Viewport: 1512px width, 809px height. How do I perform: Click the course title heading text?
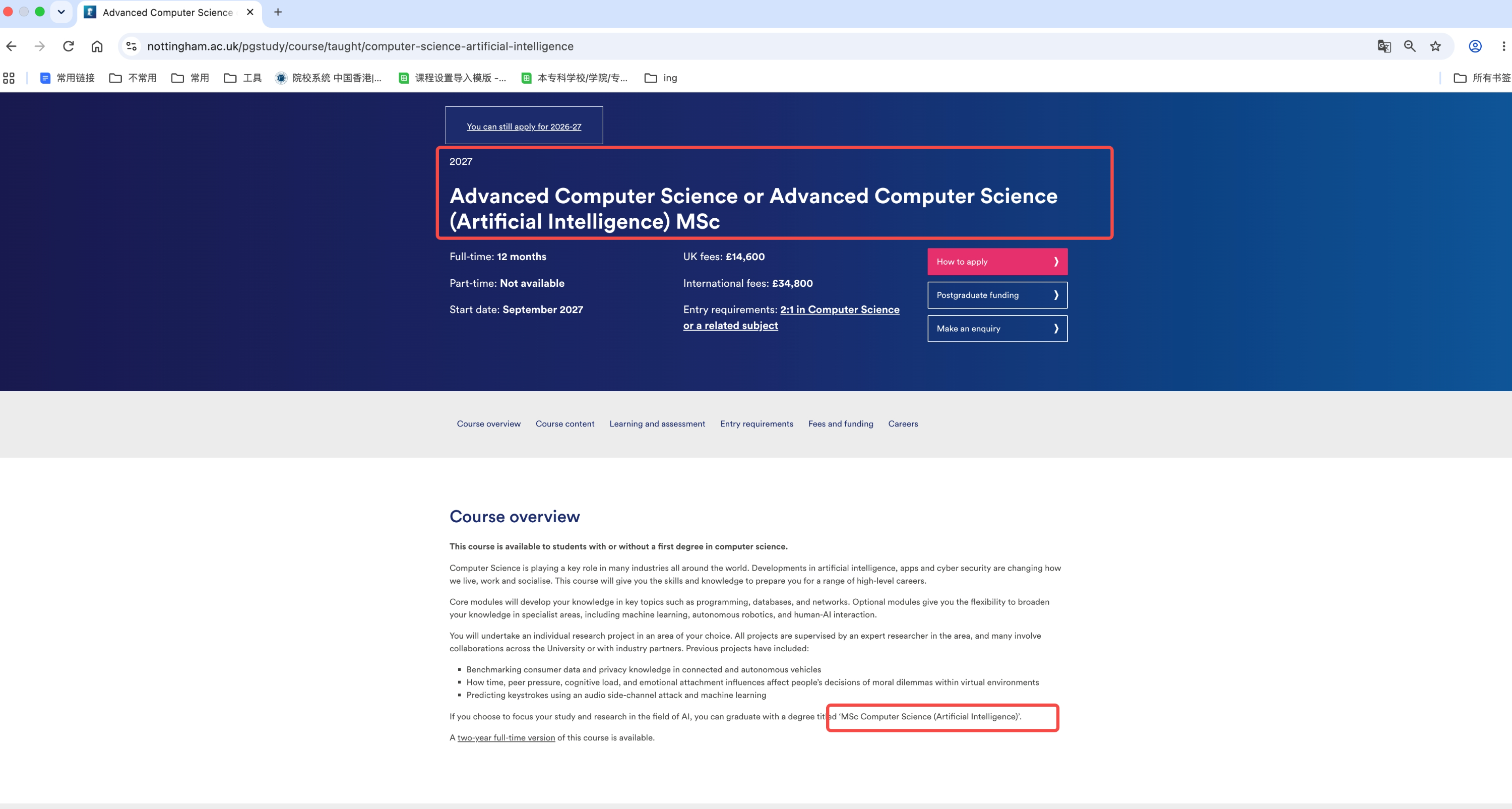click(753, 208)
